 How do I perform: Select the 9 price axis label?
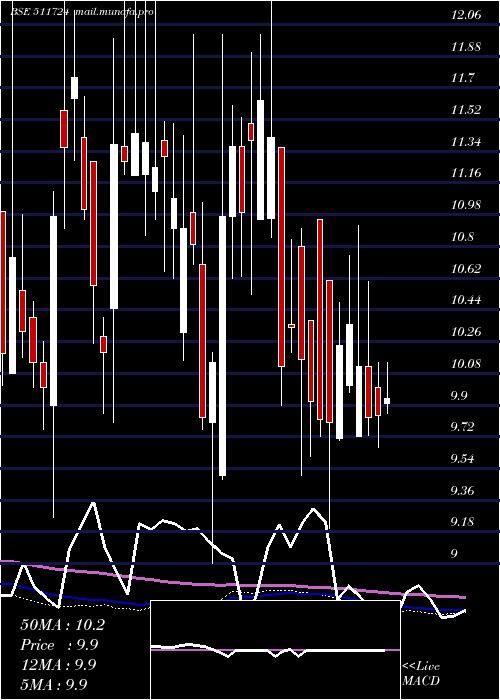454,554
